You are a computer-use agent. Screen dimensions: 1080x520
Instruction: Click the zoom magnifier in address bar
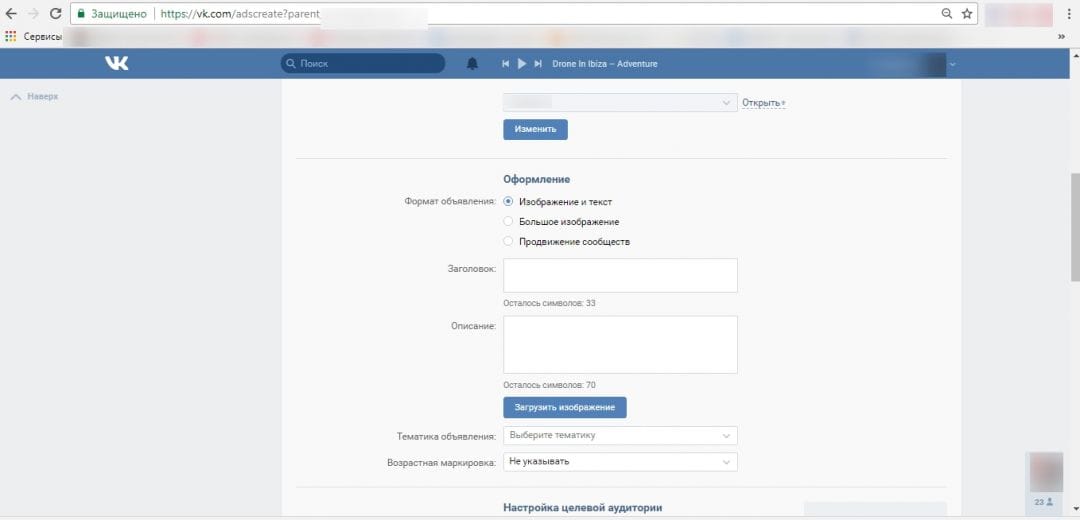coord(947,13)
